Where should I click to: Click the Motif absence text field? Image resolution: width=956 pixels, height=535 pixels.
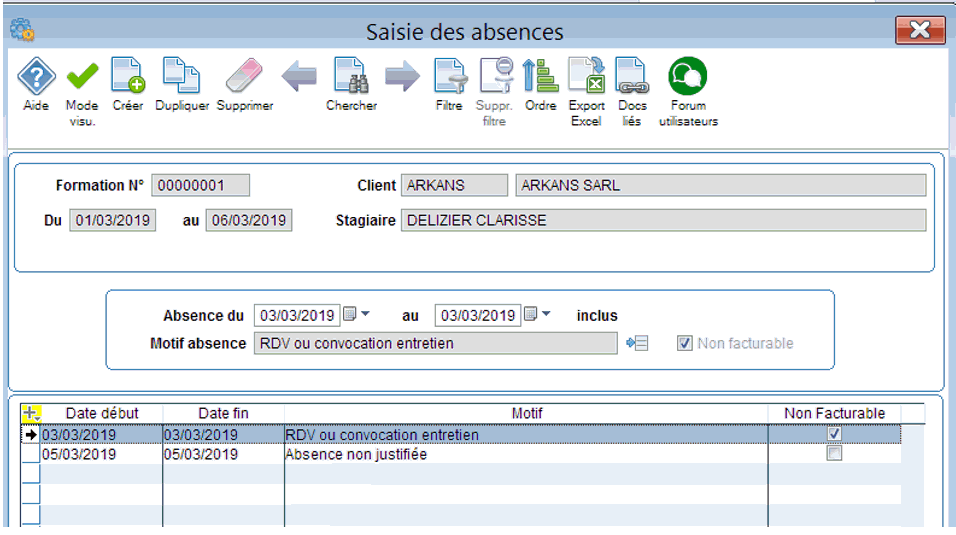(435, 343)
